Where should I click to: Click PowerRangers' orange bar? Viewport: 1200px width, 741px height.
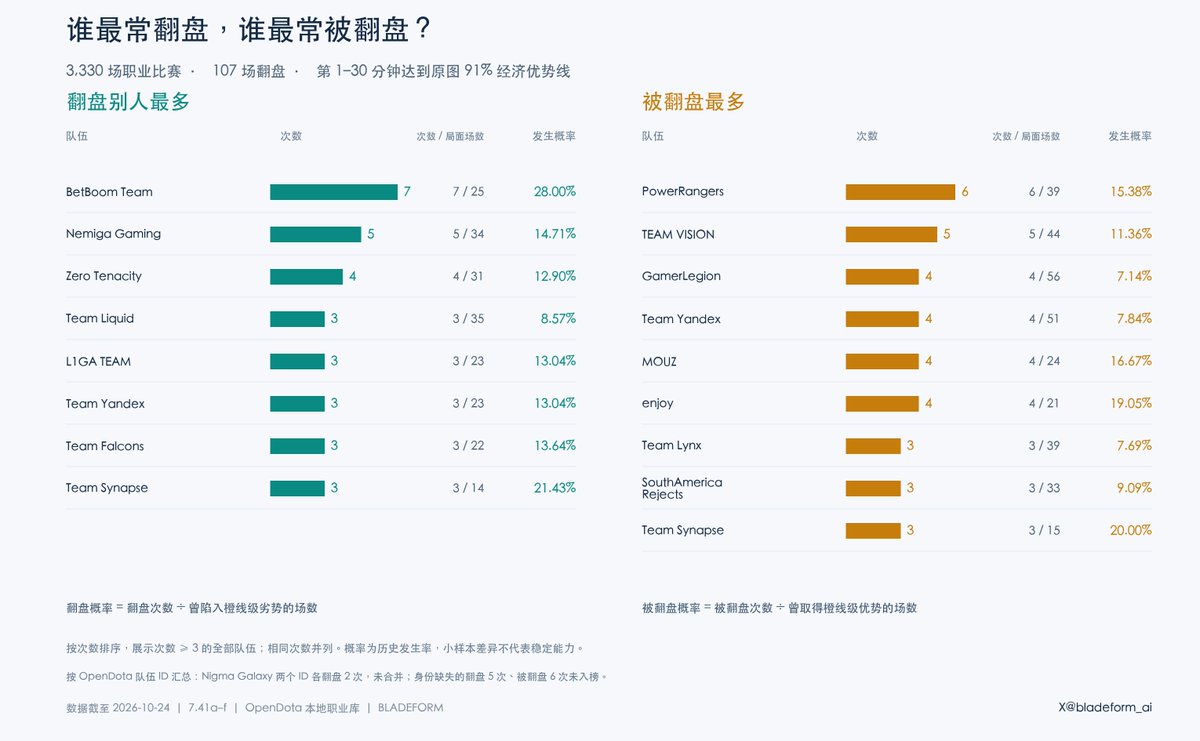click(x=900, y=192)
